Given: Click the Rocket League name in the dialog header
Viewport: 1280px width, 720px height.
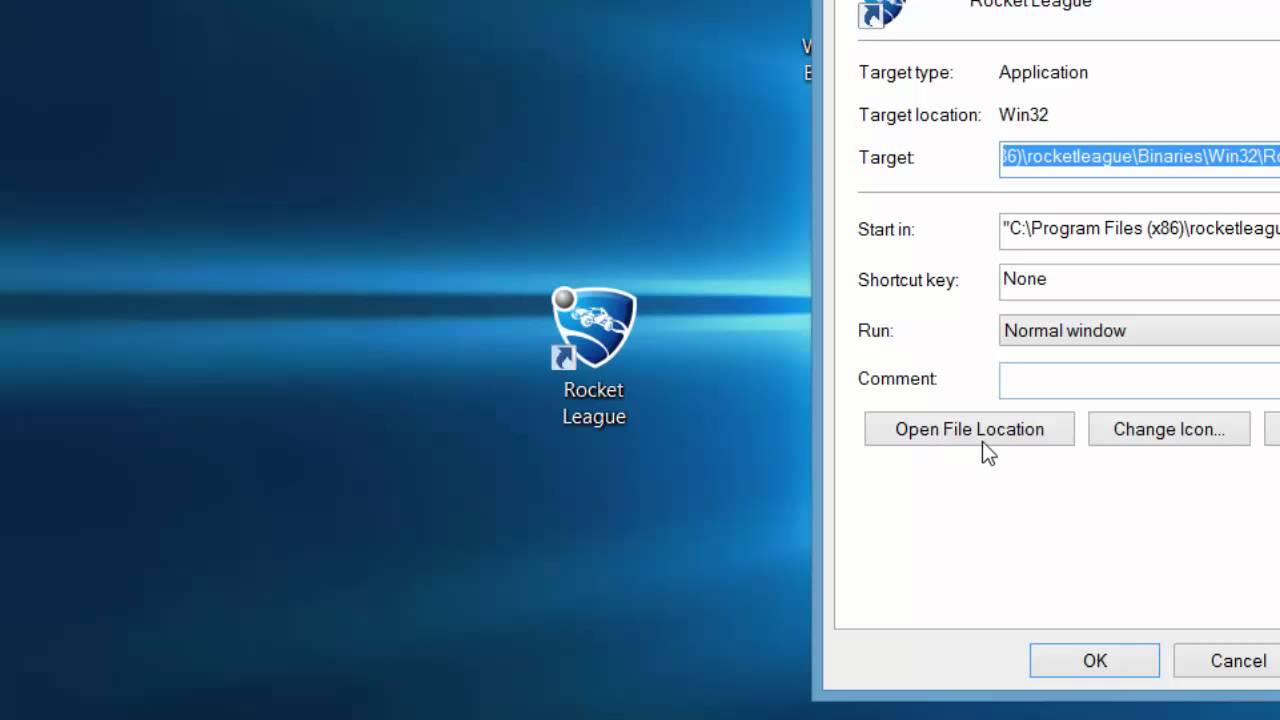Looking at the screenshot, I should pos(1030,4).
